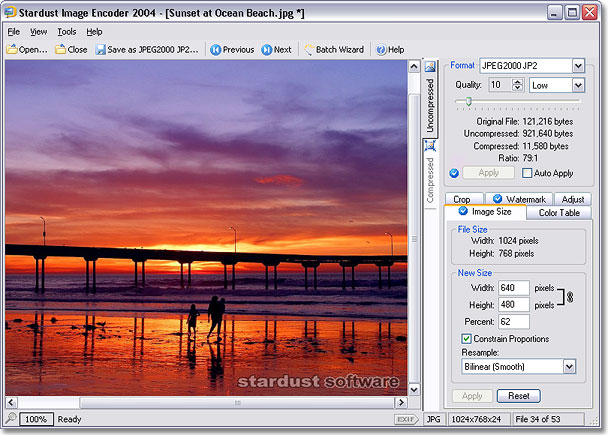
Task: Show the Uncompressed view picture icon
Action: click(430, 67)
